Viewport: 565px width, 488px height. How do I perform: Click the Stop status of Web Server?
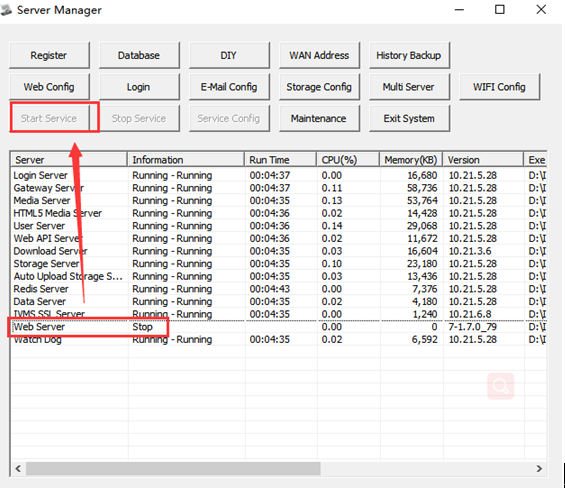pyautogui.click(x=142, y=327)
